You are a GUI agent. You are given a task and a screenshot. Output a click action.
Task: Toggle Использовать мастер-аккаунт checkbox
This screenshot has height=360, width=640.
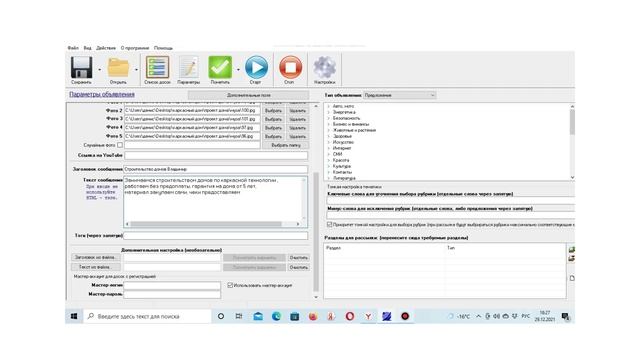pyautogui.click(x=230, y=285)
